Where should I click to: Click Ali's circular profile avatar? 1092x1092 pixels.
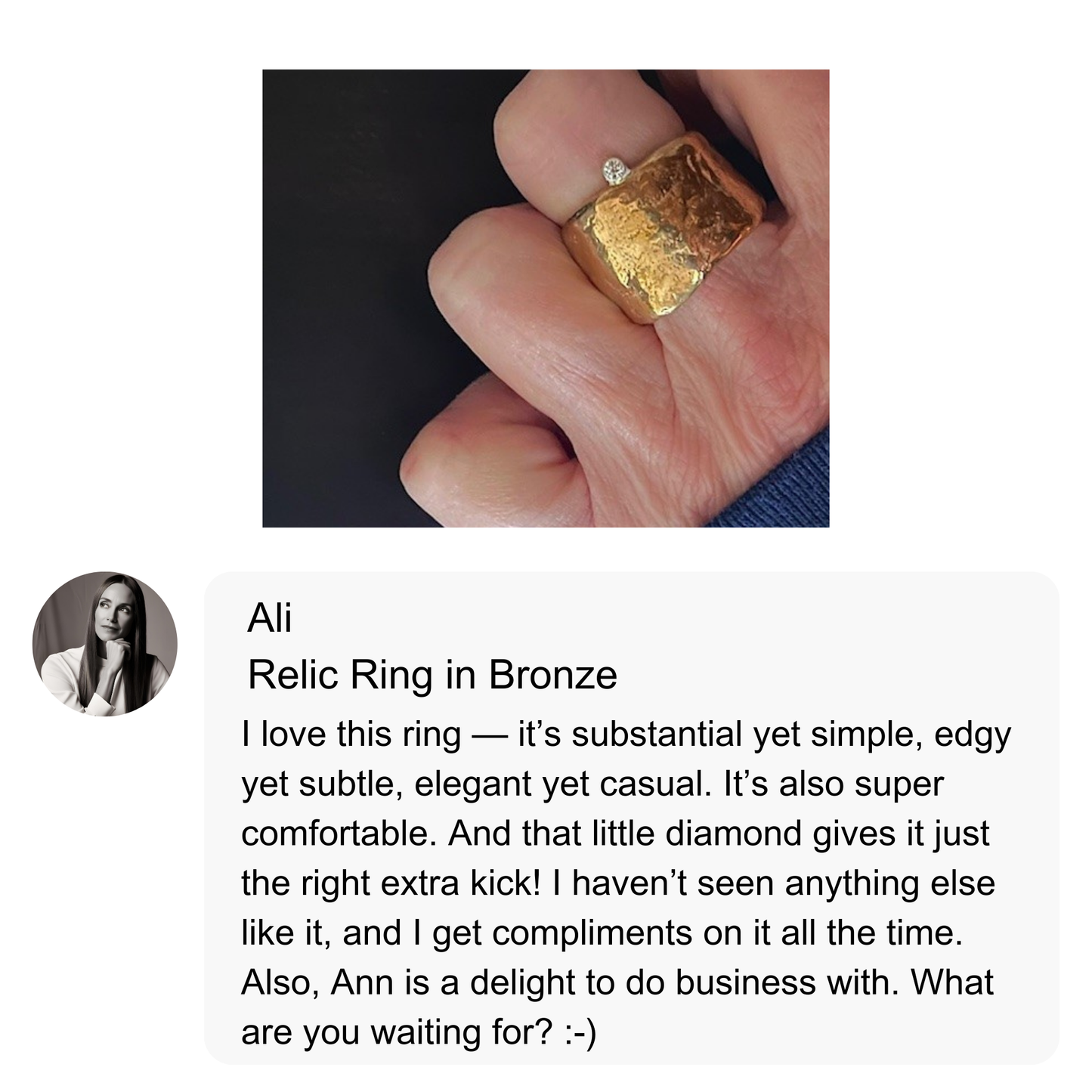[104, 643]
